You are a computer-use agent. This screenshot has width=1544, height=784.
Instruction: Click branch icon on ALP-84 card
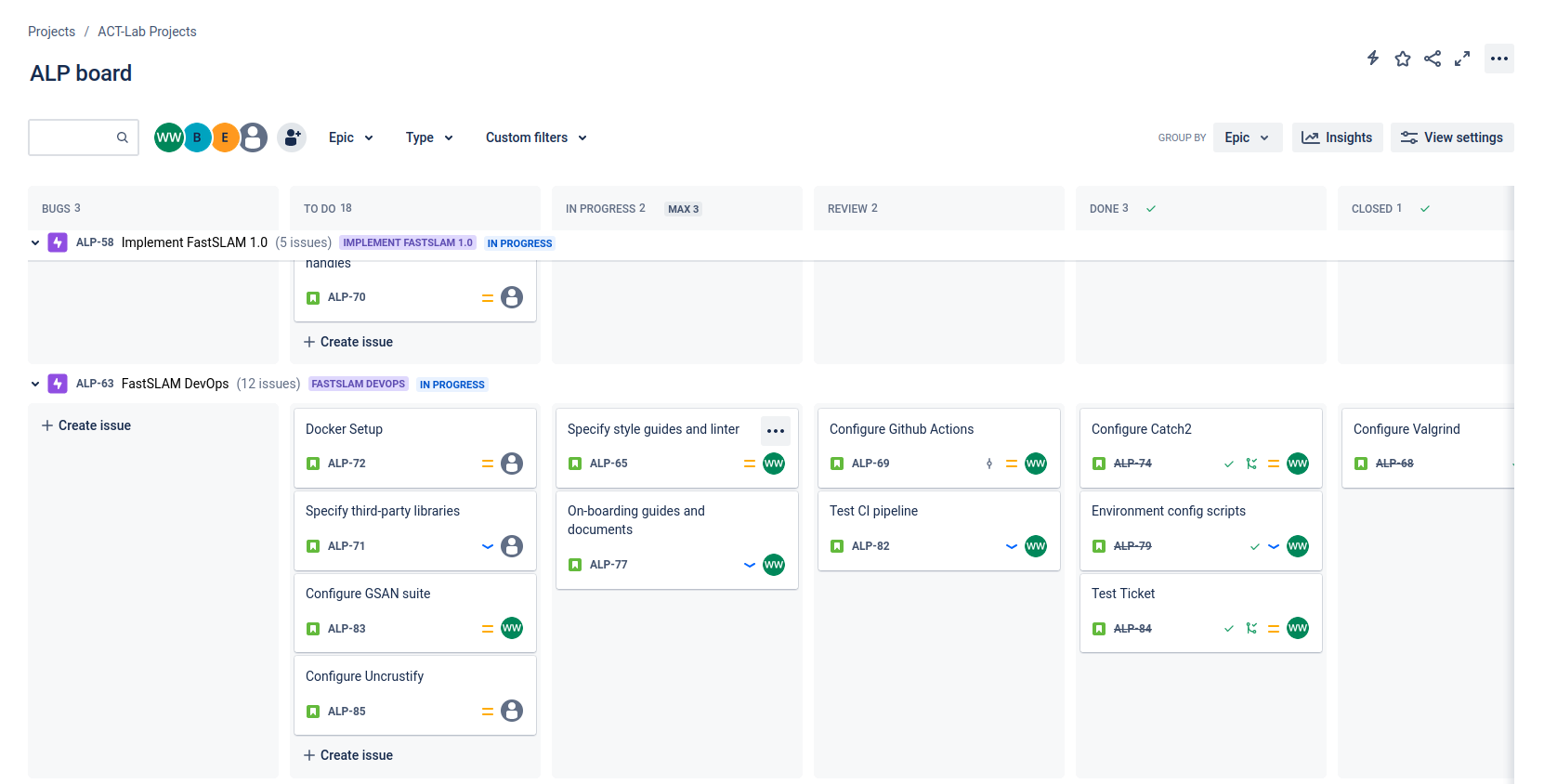[1251, 629]
